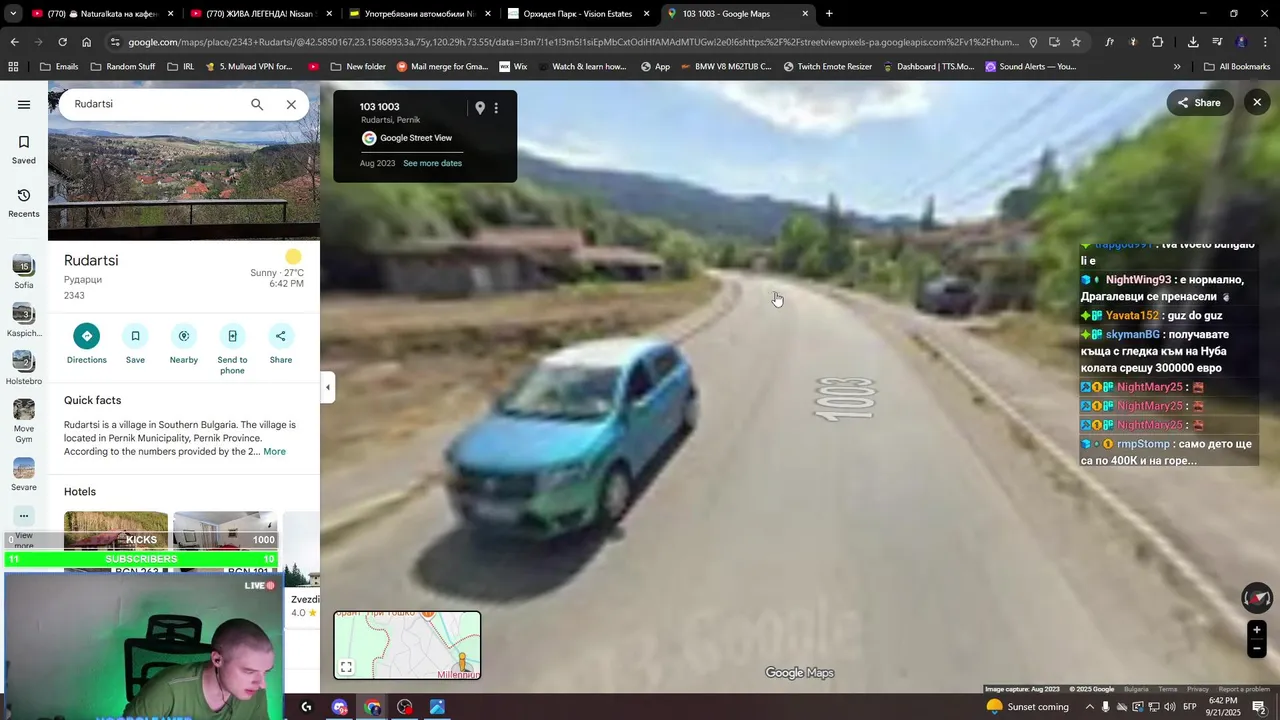Open a new Chrome tab
Image resolution: width=1280 pixels, height=720 pixels.
pos(829,14)
